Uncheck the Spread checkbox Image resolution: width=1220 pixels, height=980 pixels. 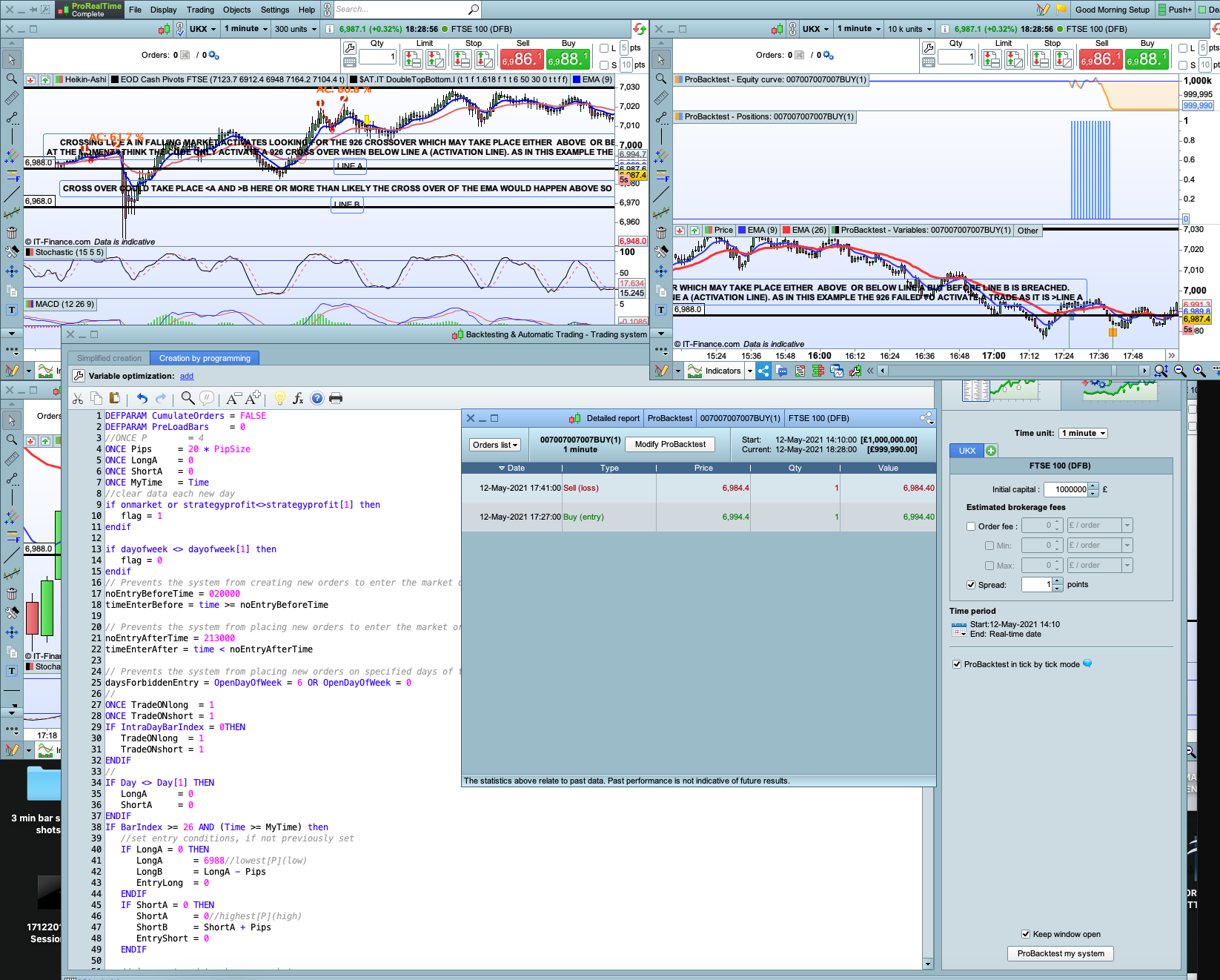coord(971,585)
